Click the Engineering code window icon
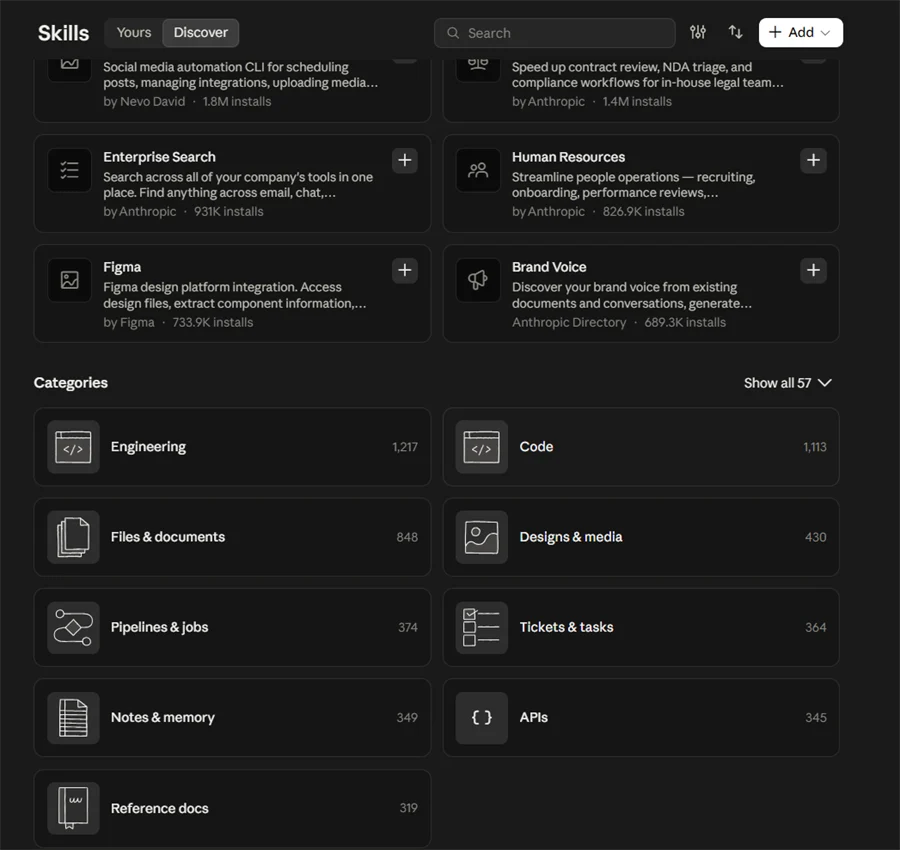 click(x=73, y=447)
